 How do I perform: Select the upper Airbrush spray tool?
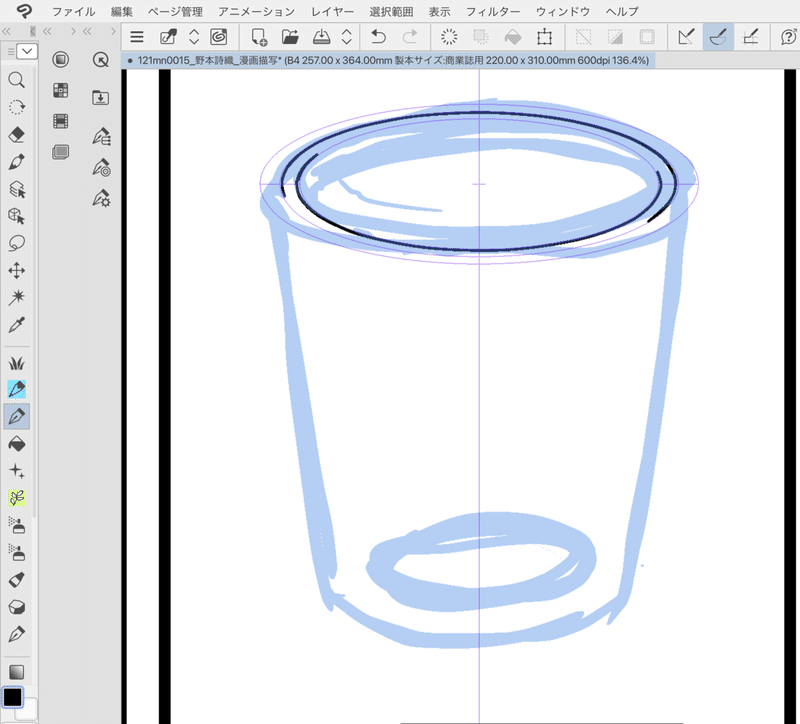pyautogui.click(x=16, y=525)
